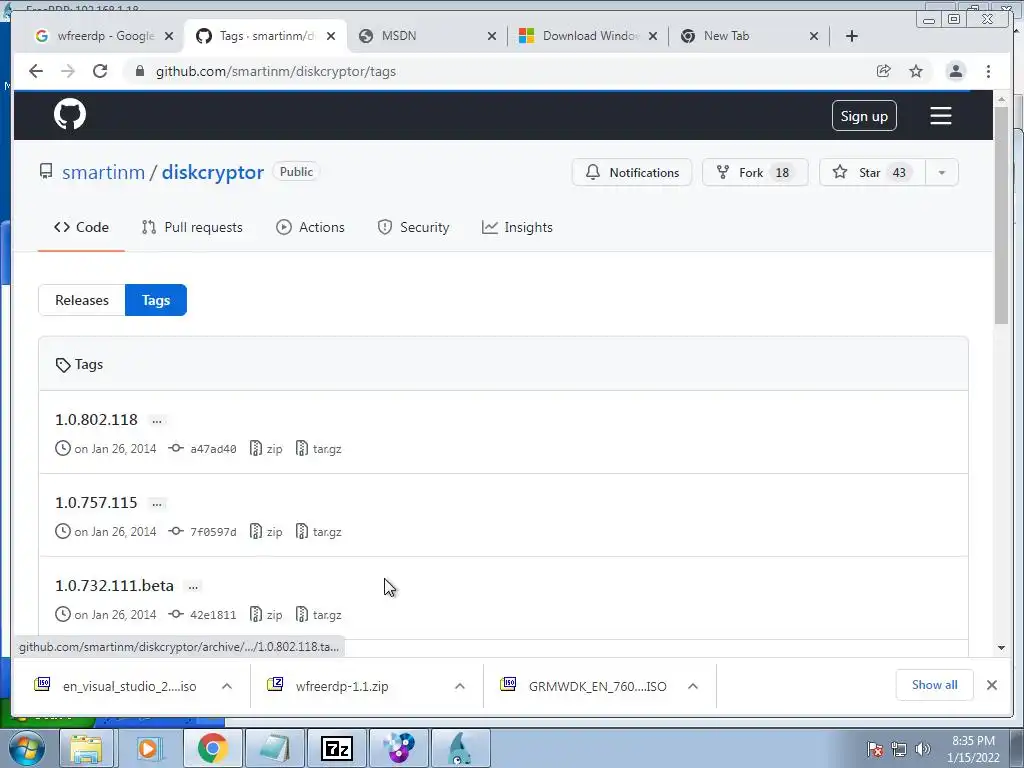Click the page vertical scrollbar thumb

click(1001, 214)
